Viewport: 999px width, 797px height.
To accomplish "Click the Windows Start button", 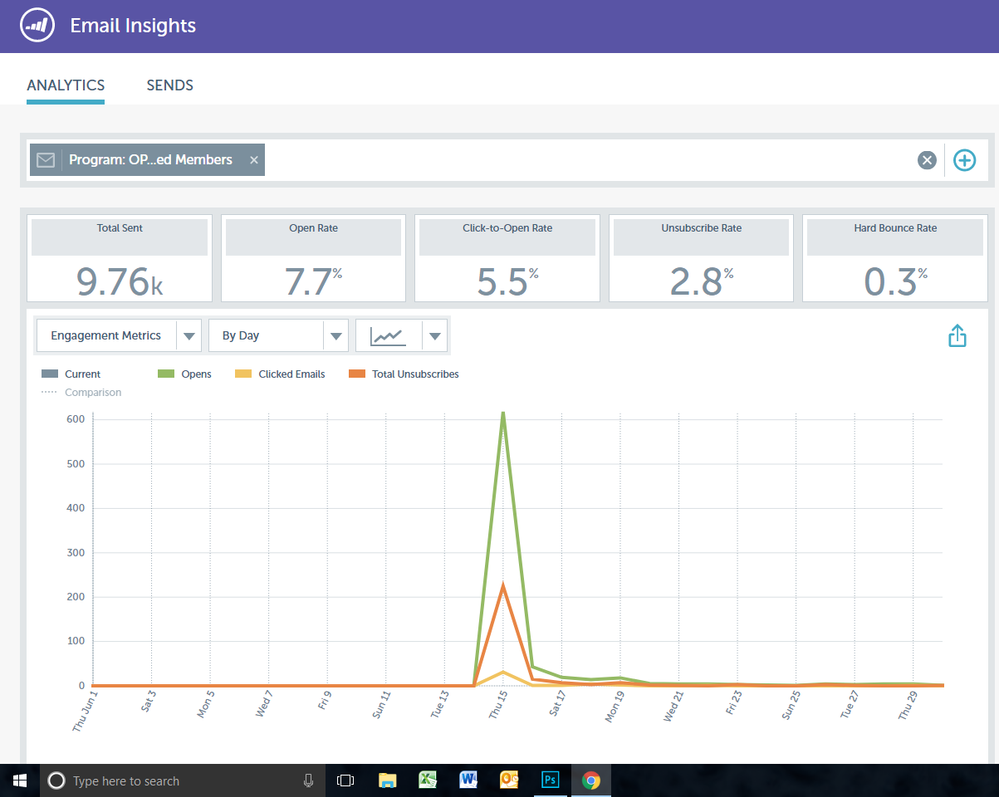I will pos(19,780).
